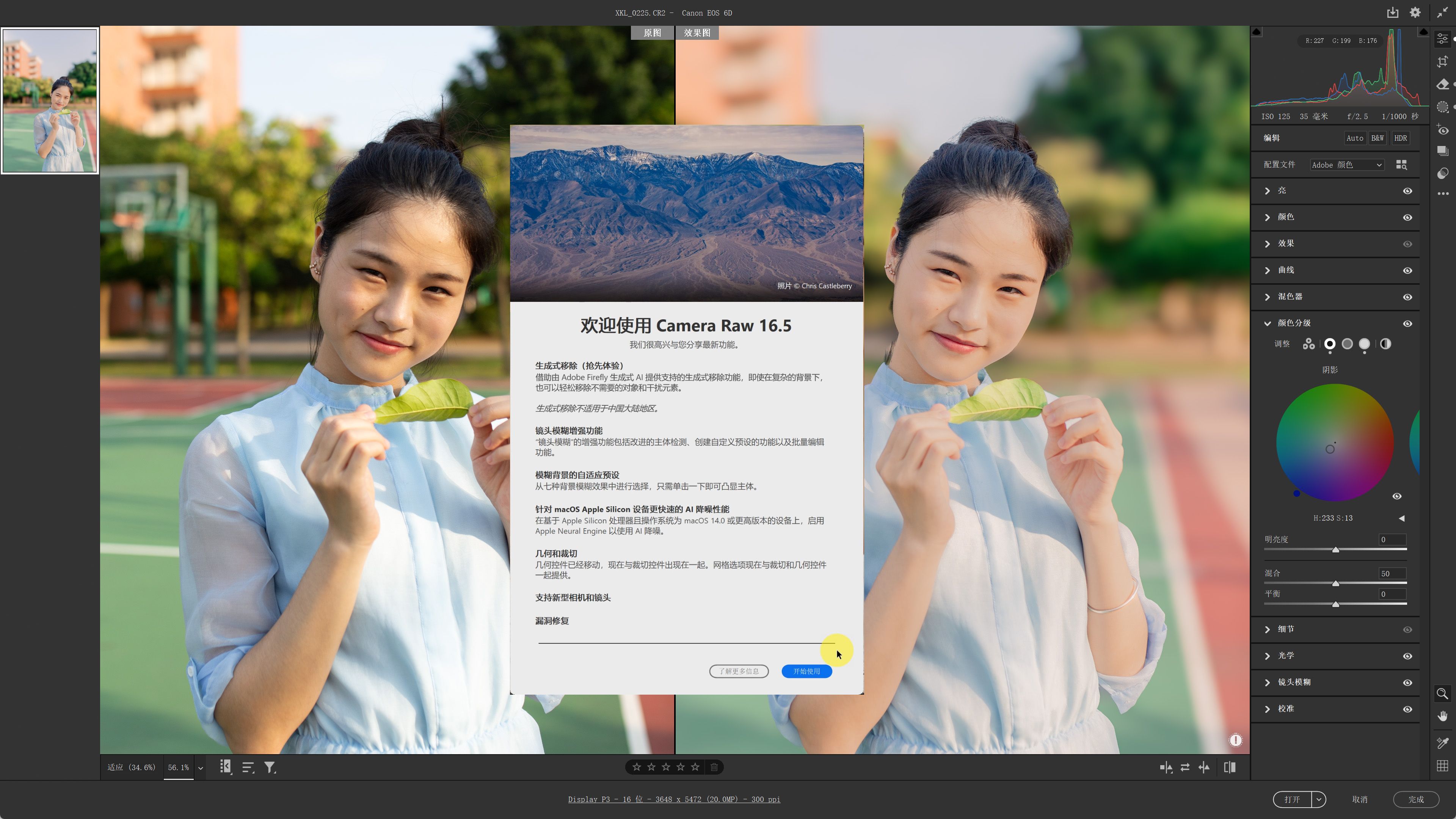1456x819 pixels.
Task: Toggle visibility of 镜头模糊 panel
Action: tap(1408, 683)
